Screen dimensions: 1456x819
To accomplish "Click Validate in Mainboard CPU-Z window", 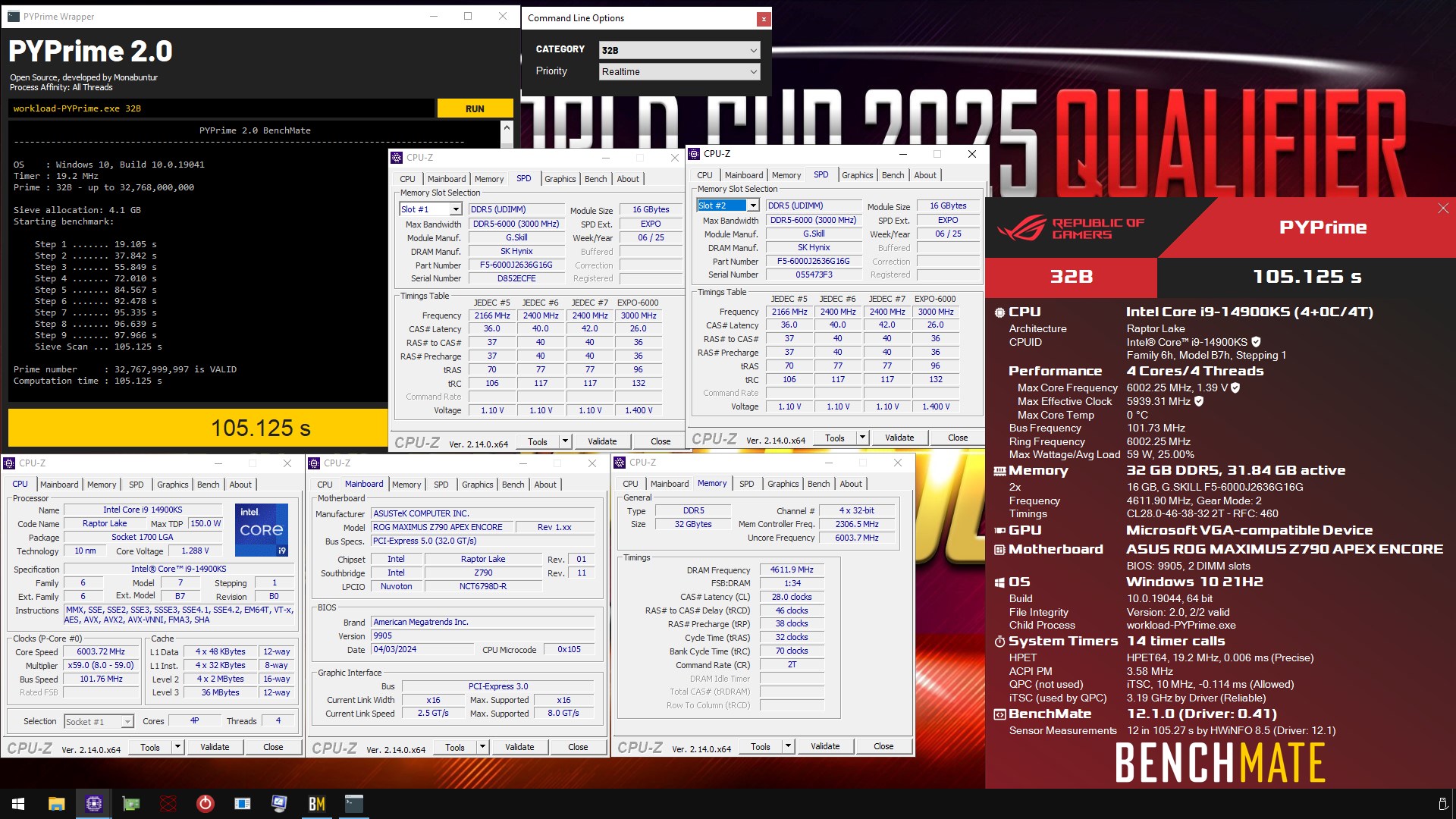I will 519,747.
